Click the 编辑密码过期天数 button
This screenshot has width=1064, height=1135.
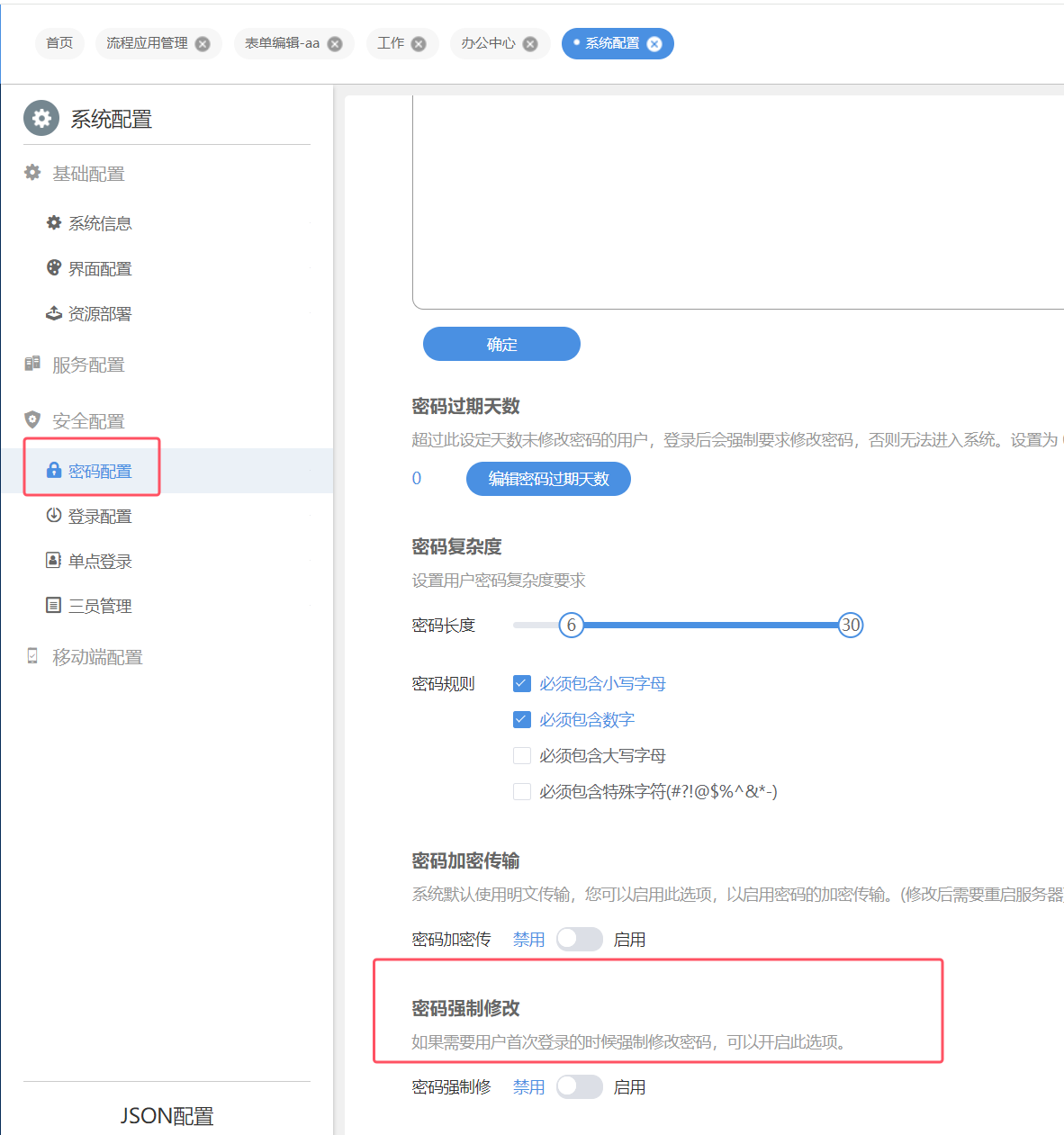(547, 478)
